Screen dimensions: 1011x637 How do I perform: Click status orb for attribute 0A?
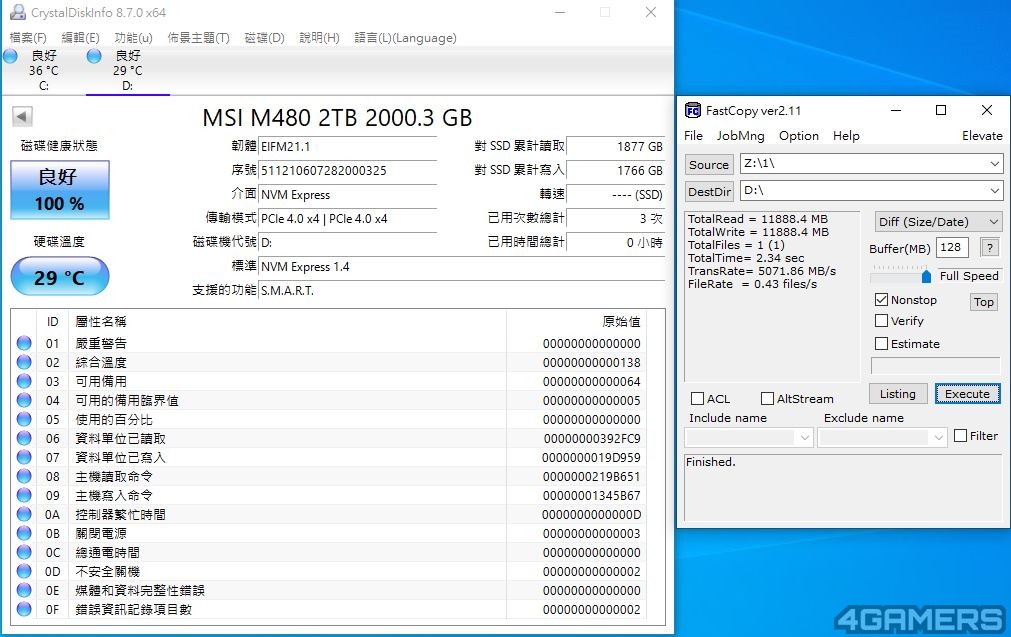click(x=25, y=514)
